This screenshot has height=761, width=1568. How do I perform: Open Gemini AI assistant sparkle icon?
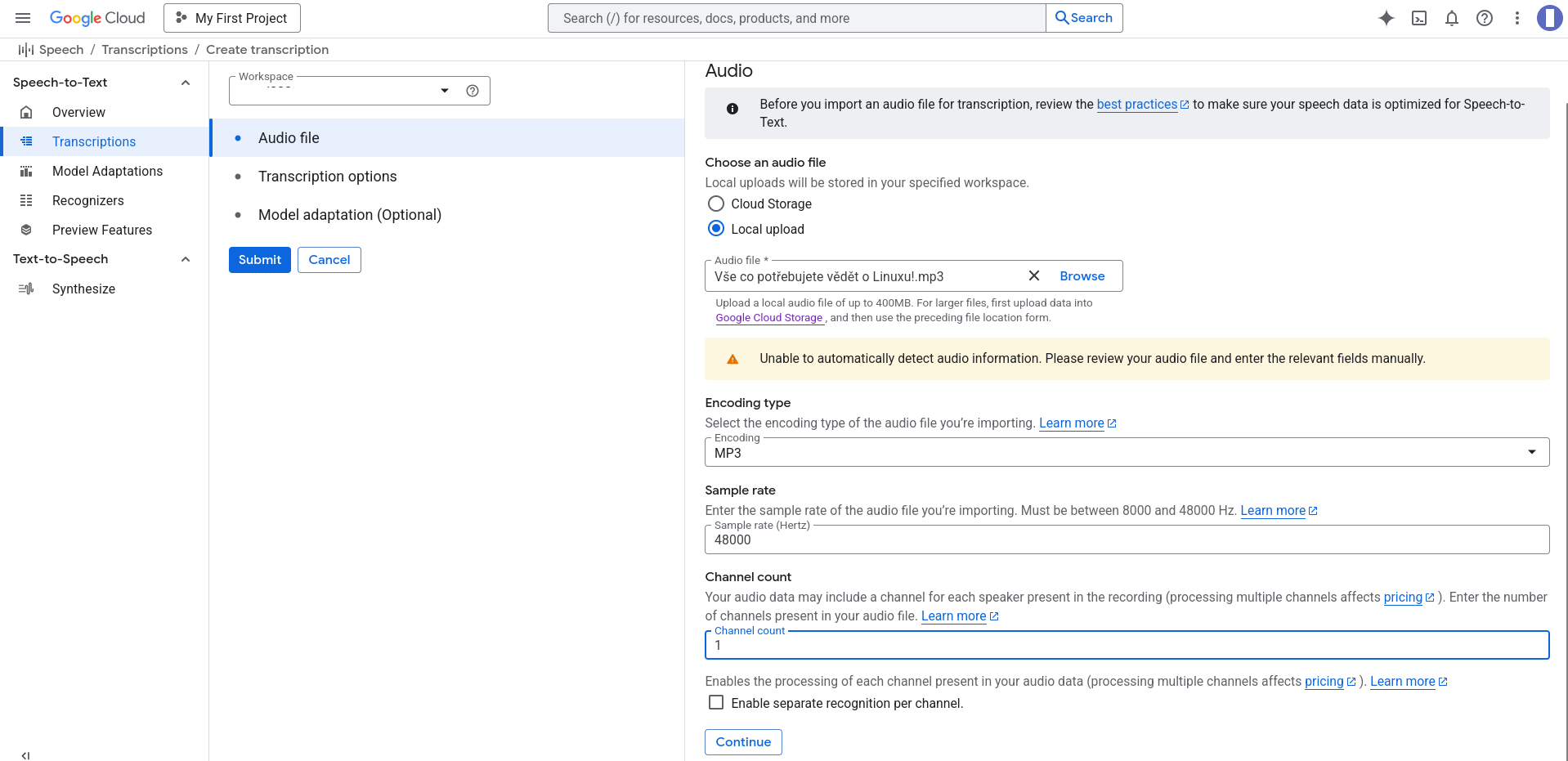(x=1386, y=18)
